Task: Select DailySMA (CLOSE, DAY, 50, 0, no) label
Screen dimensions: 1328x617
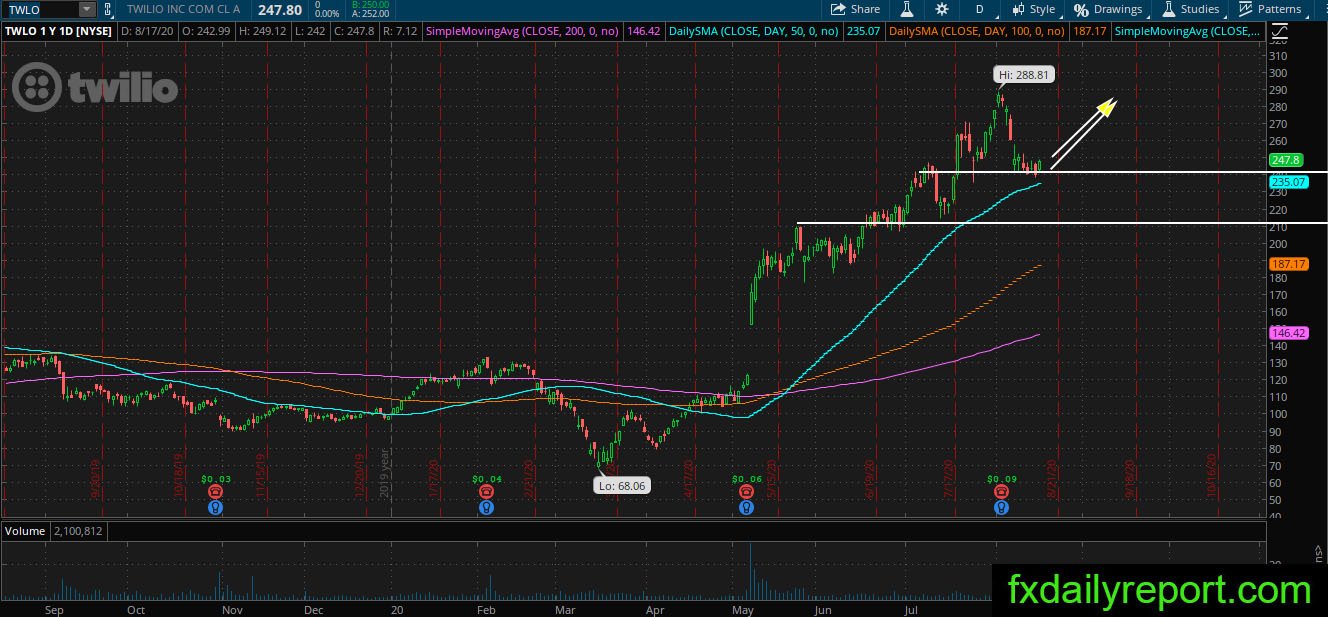Action: click(x=753, y=32)
